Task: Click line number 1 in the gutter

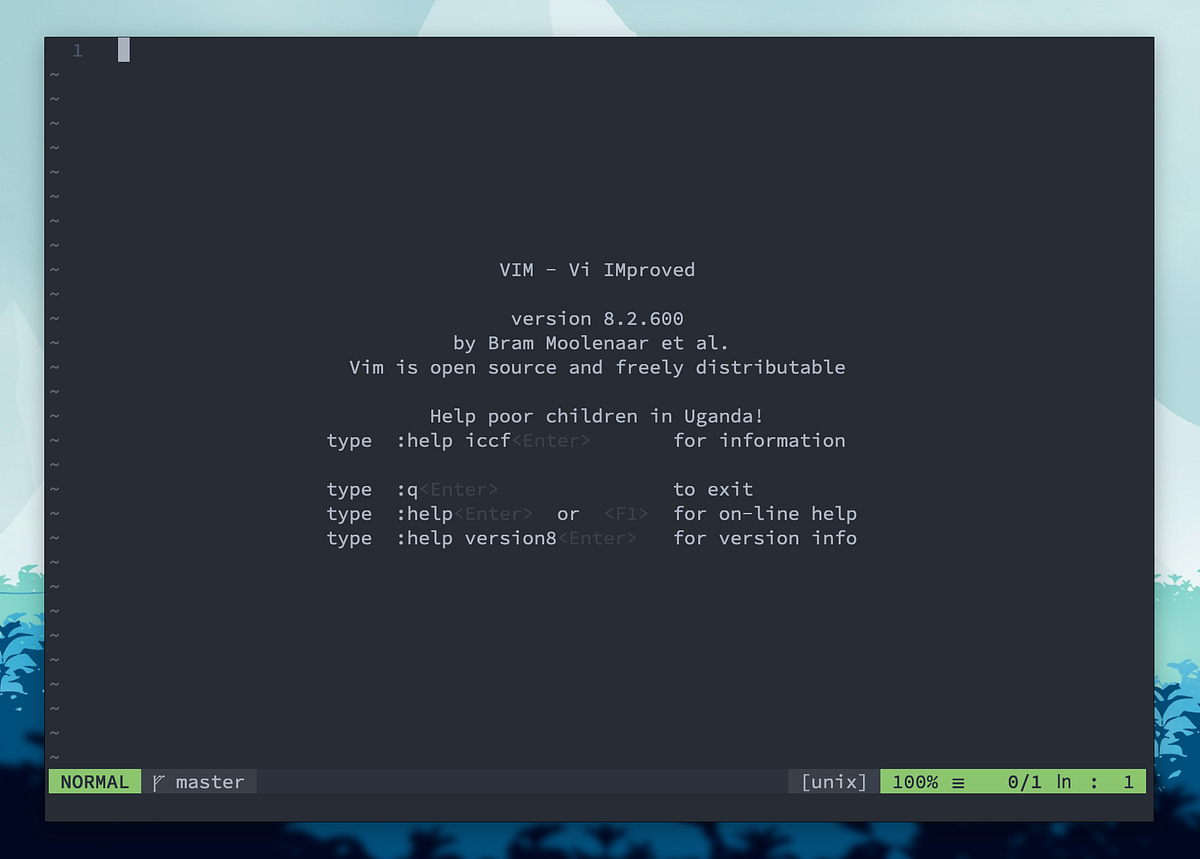Action: [78, 50]
